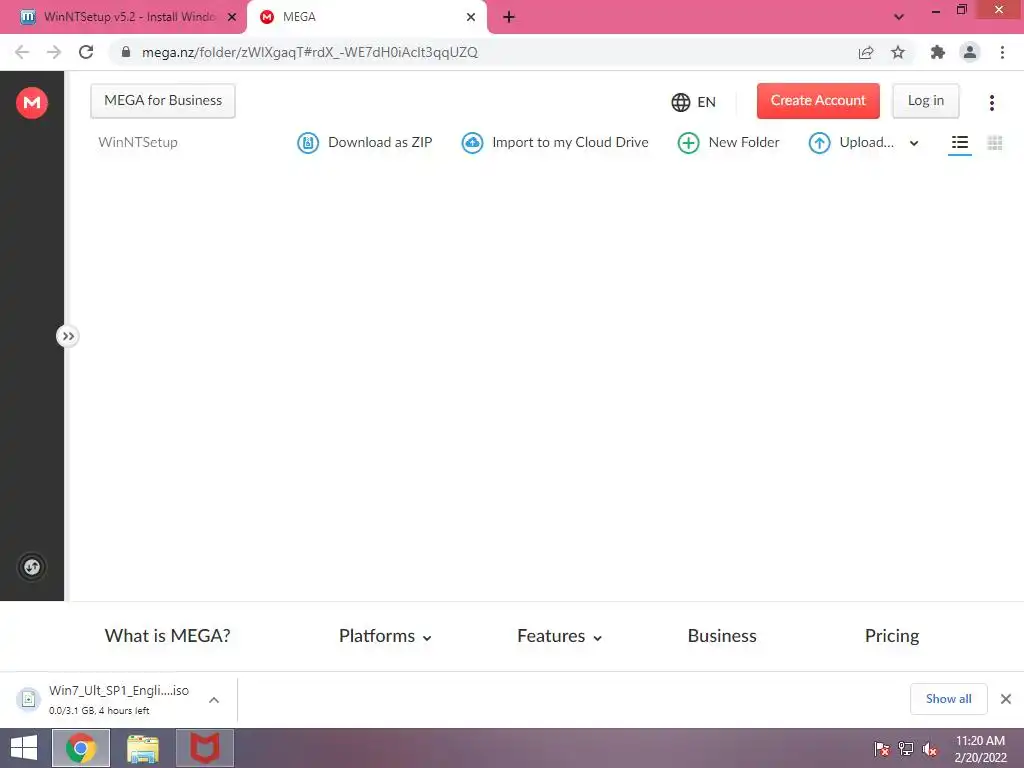1024x768 pixels.
Task: Click the network tray icon
Action: point(906,749)
